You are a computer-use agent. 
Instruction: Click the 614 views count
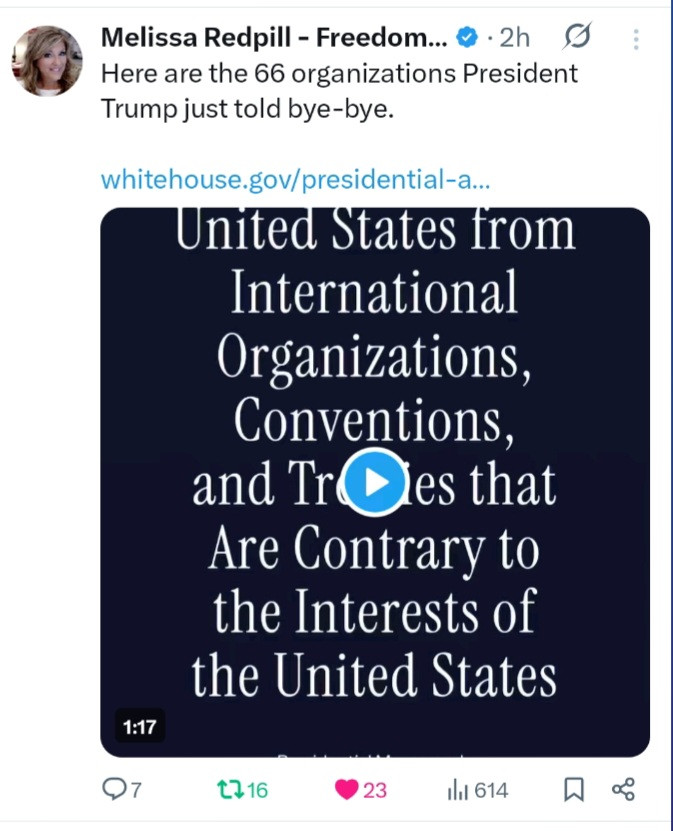pyautogui.click(x=491, y=790)
